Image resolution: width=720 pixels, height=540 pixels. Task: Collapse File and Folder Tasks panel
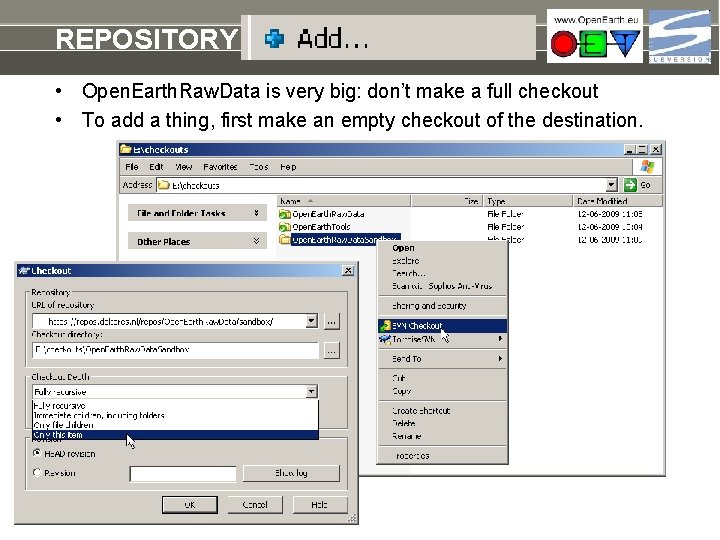pos(256,213)
